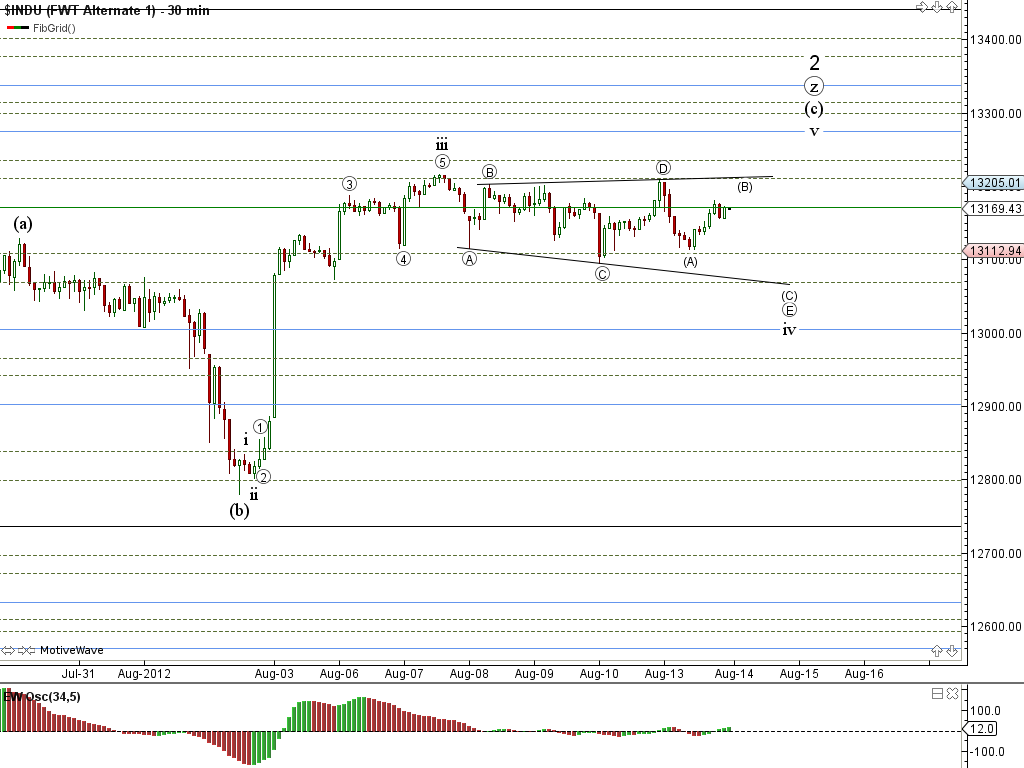Click the inward arrows icon beside MotiveWave
Viewport: 1024px width, 768px height.
click(27, 650)
